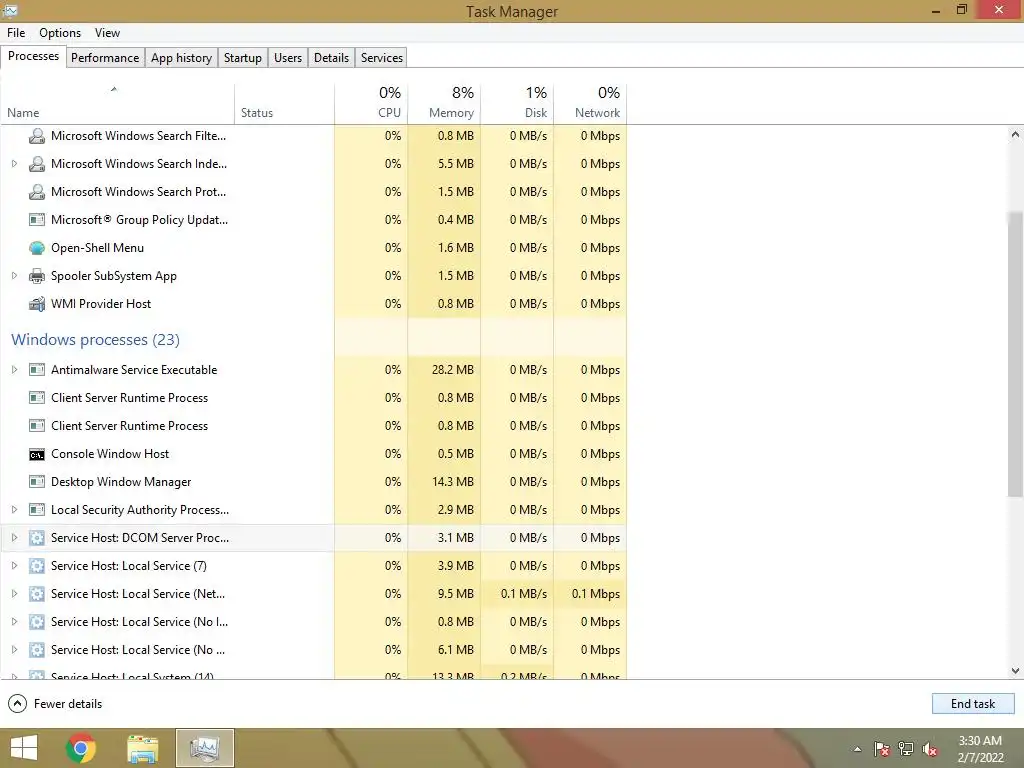Launch Google Chrome from the taskbar
1024x768 pixels.
pos(81,748)
